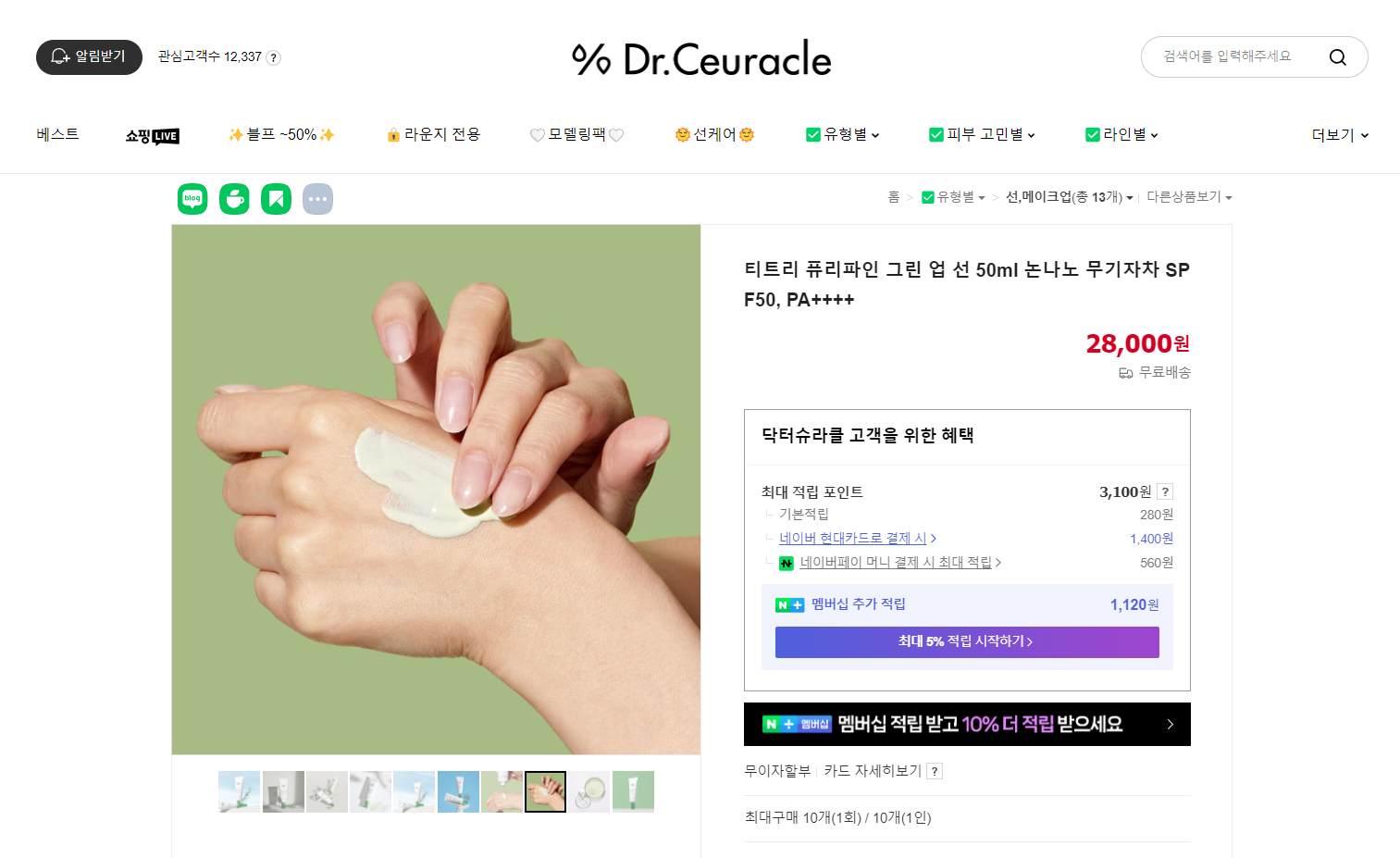The width and height of the screenshot is (1400, 858).
Task: Open more share options ellipsis icon
Action: point(317,199)
